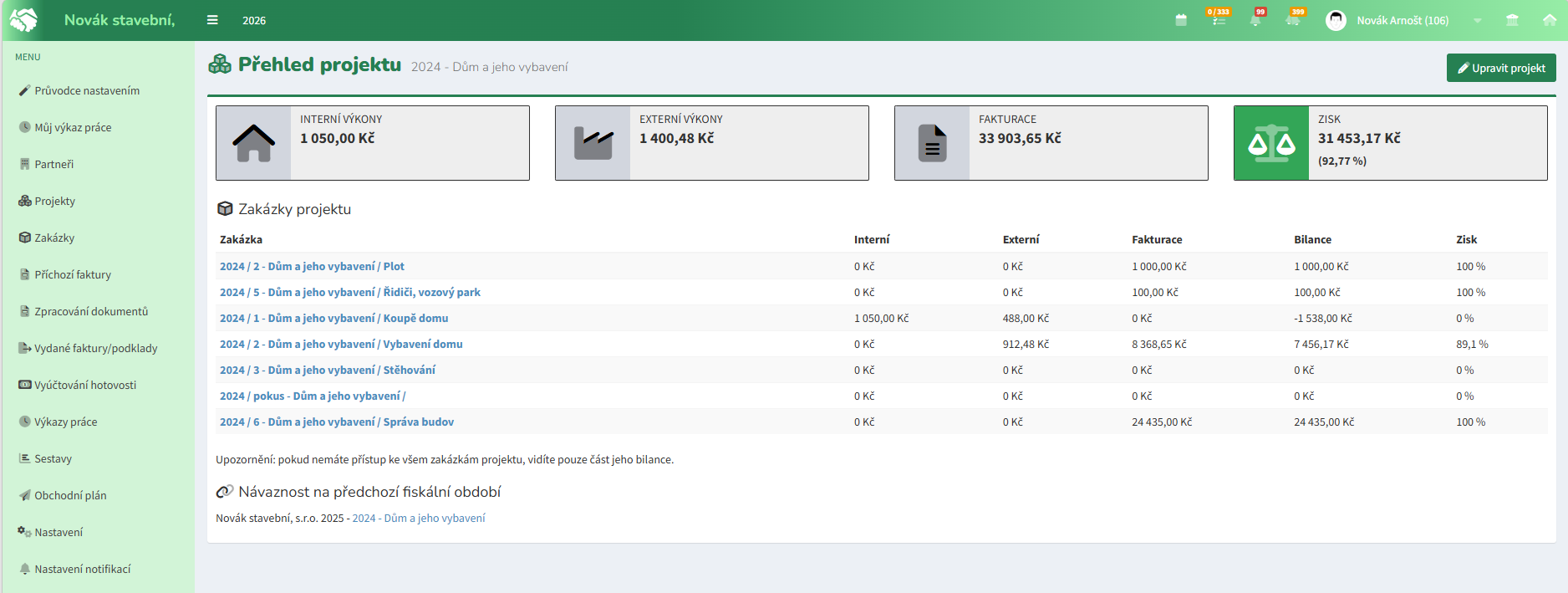This screenshot has height=593, width=1568.
Task: Open the calendar icon in header
Action: [x=1181, y=20]
